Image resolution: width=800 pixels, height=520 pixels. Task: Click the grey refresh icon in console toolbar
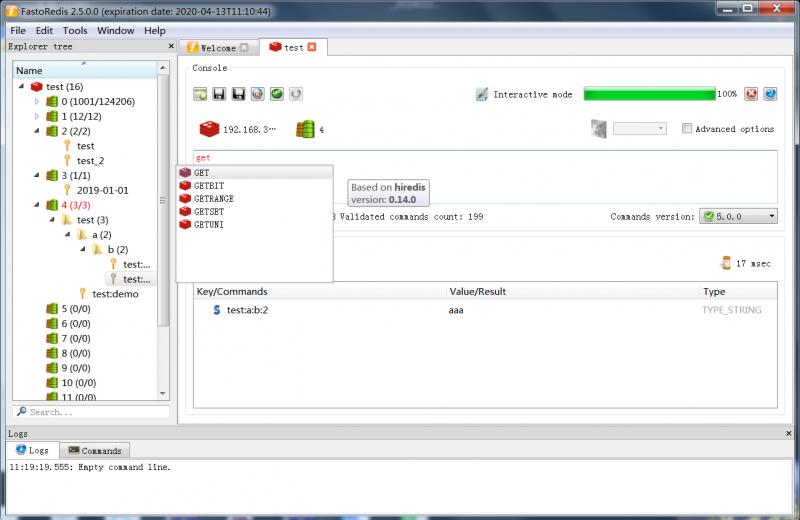(296, 94)
